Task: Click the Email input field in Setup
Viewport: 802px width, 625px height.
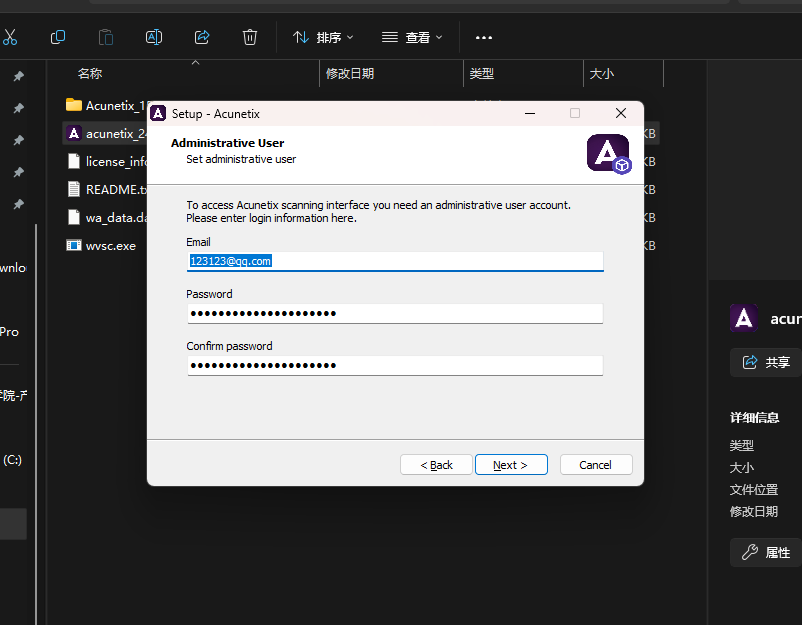Action: [x=395, y=261]
